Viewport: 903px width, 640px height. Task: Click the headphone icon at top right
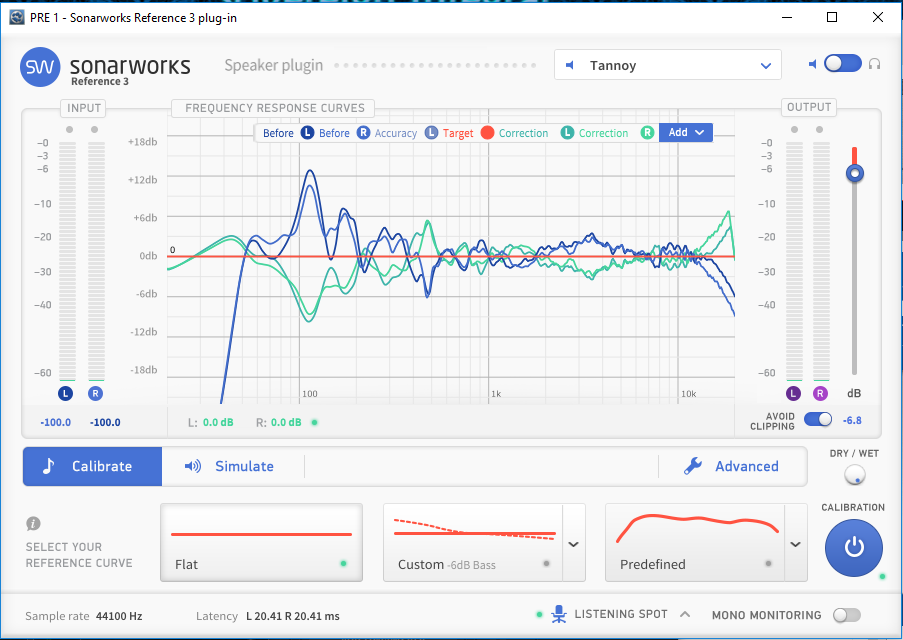tap(874, 64)
